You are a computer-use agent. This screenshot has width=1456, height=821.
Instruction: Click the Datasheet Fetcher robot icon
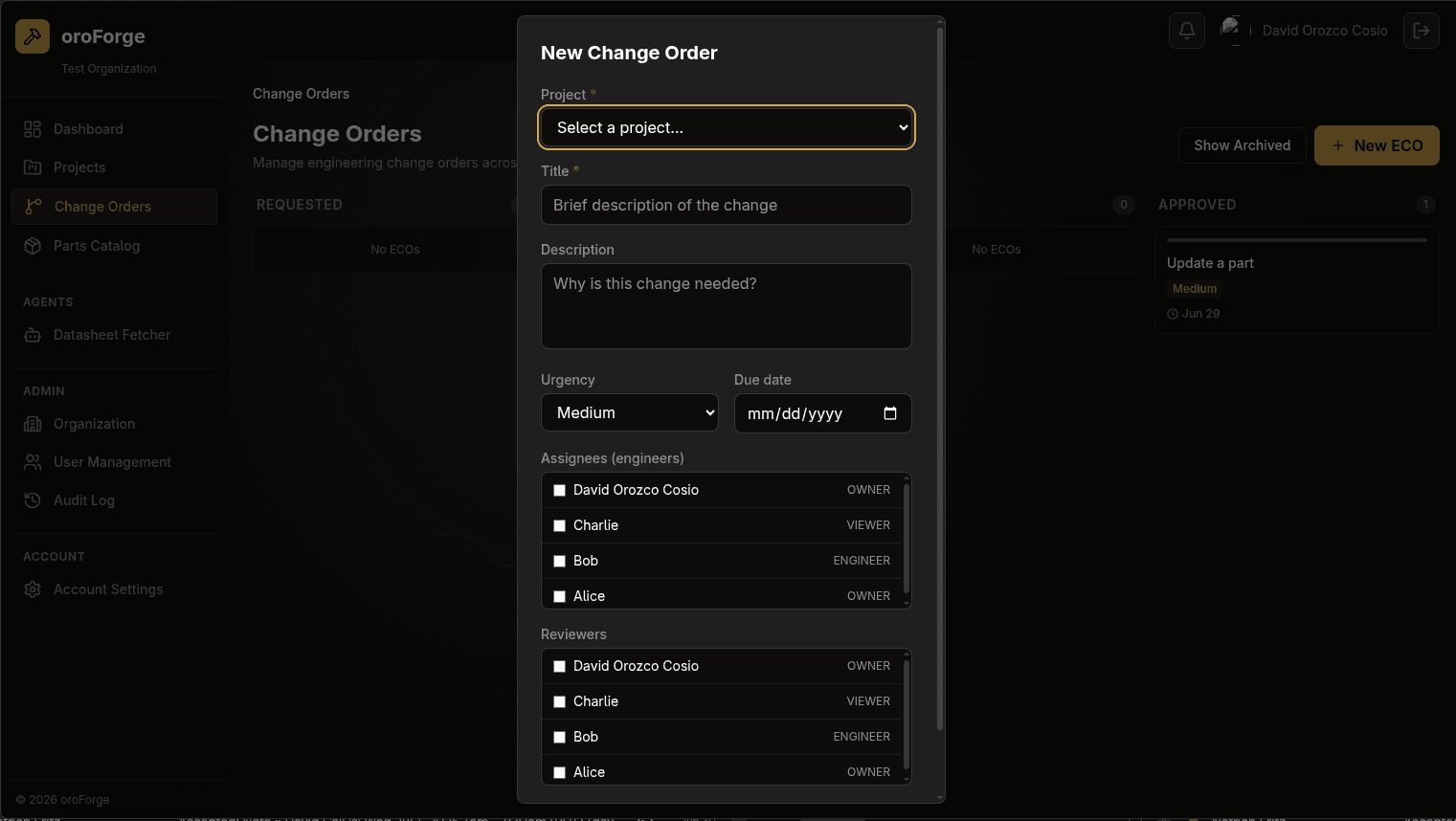(33, 335)
